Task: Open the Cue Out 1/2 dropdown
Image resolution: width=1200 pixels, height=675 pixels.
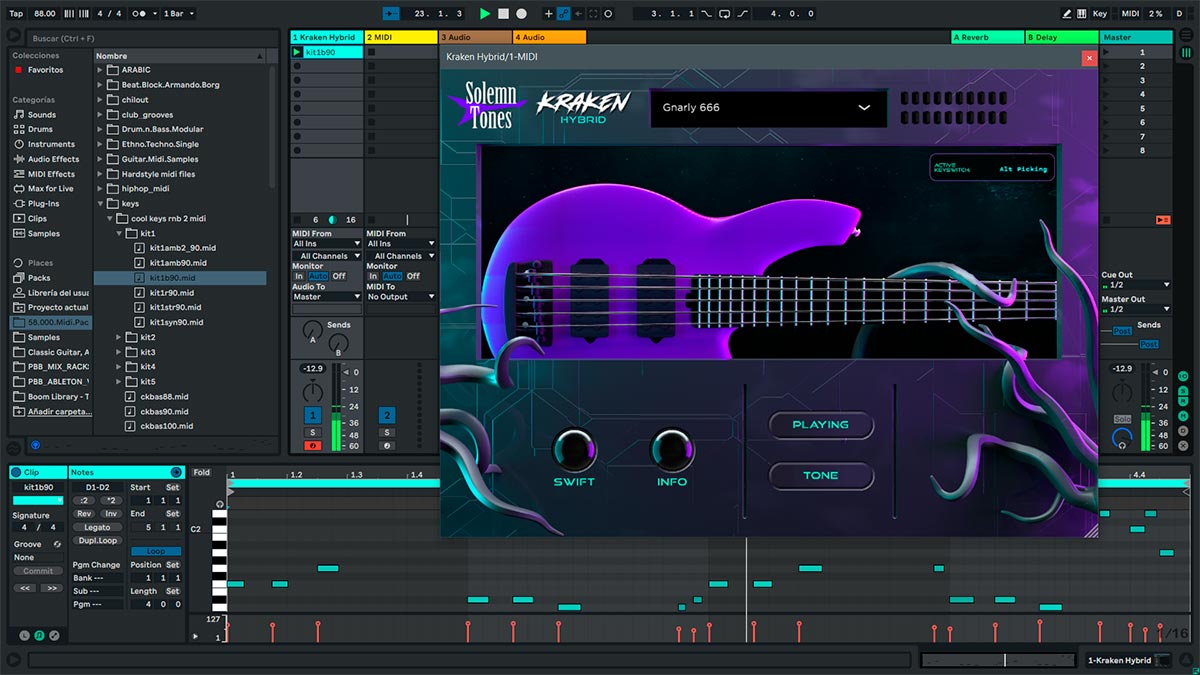Action: pyautogui.click(x=1135, y=285)
